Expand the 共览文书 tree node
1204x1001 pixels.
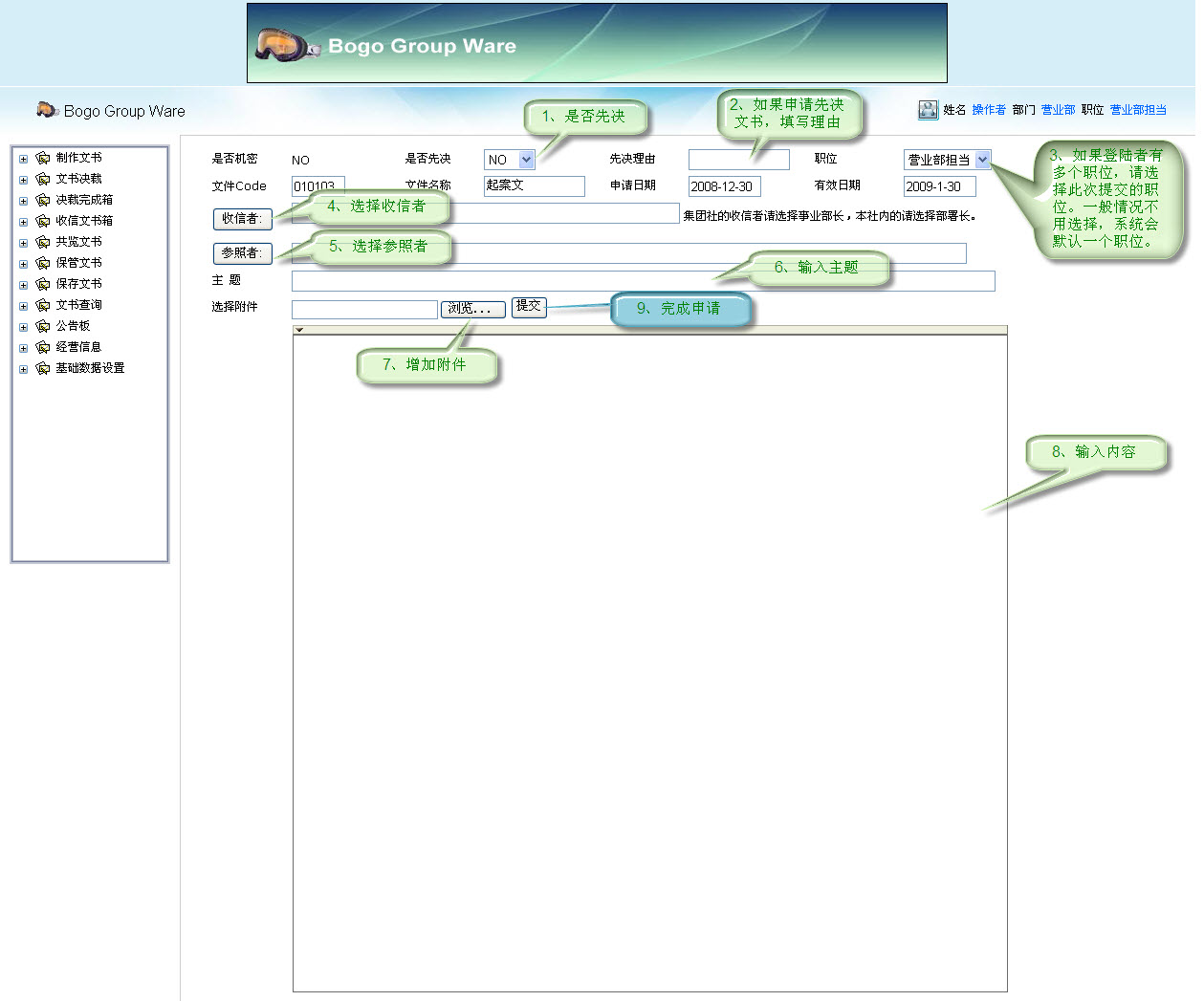coord(23,243)
